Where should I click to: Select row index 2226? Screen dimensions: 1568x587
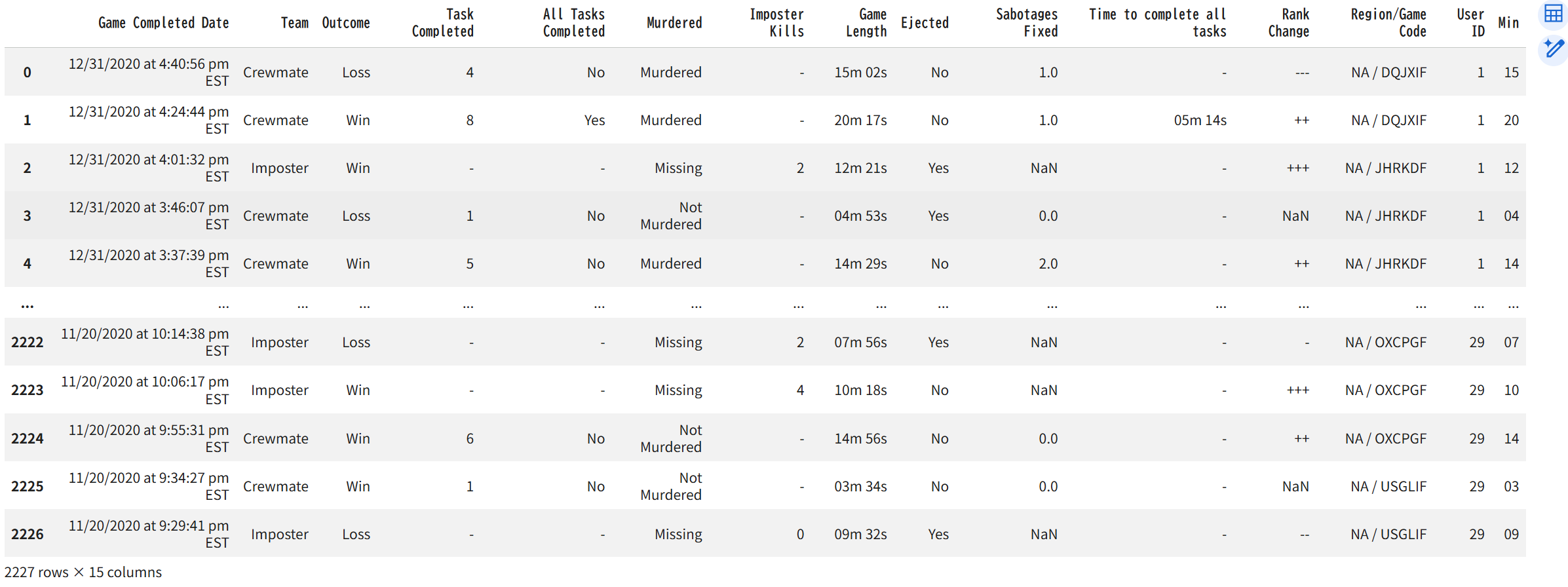coord(27,535)
